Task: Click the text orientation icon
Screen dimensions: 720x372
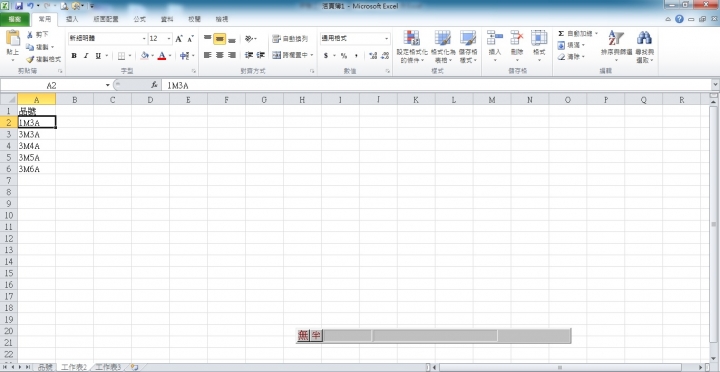Action: 248,39
